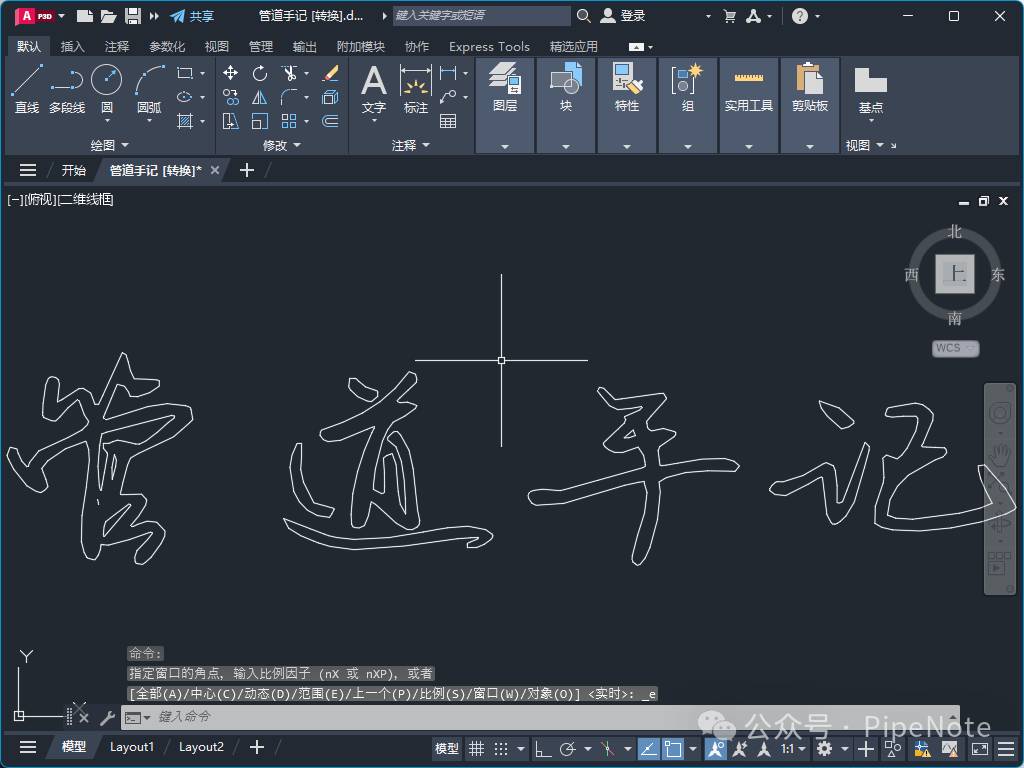Toggle isometric drafting in status bar
The image size is (1024, 768).
point(608,748)
